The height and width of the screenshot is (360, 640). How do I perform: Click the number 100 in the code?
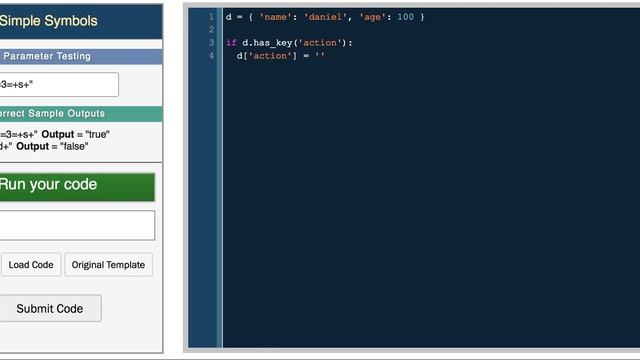[405, 17]
